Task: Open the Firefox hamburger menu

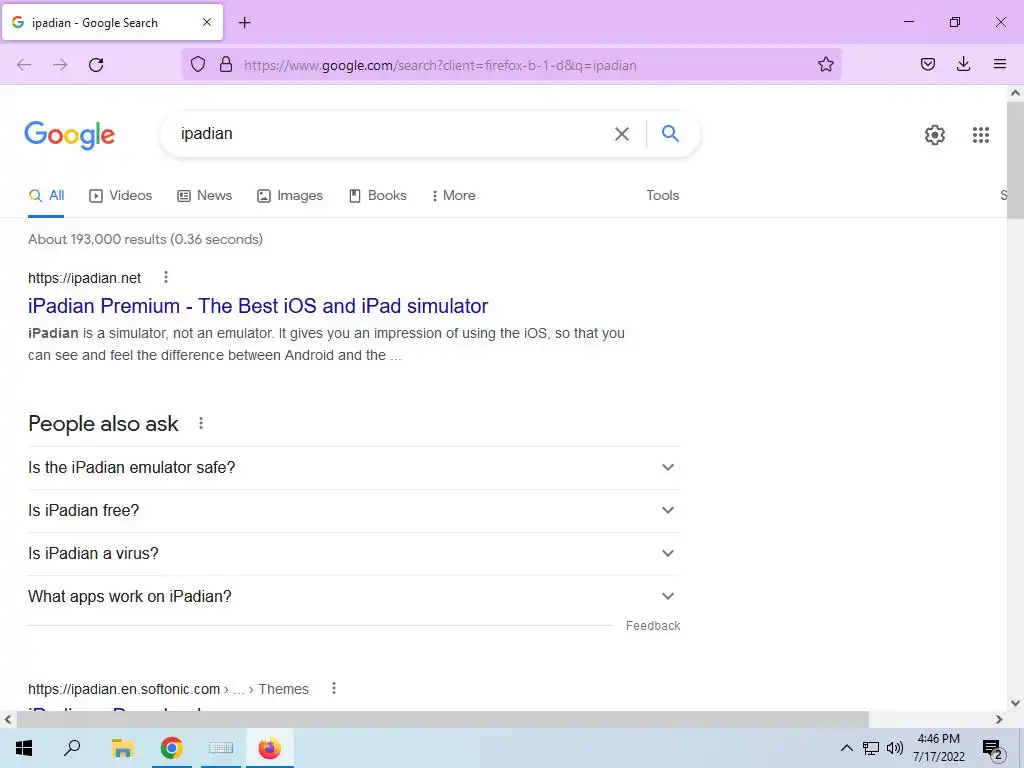Action: (1000, 64)
